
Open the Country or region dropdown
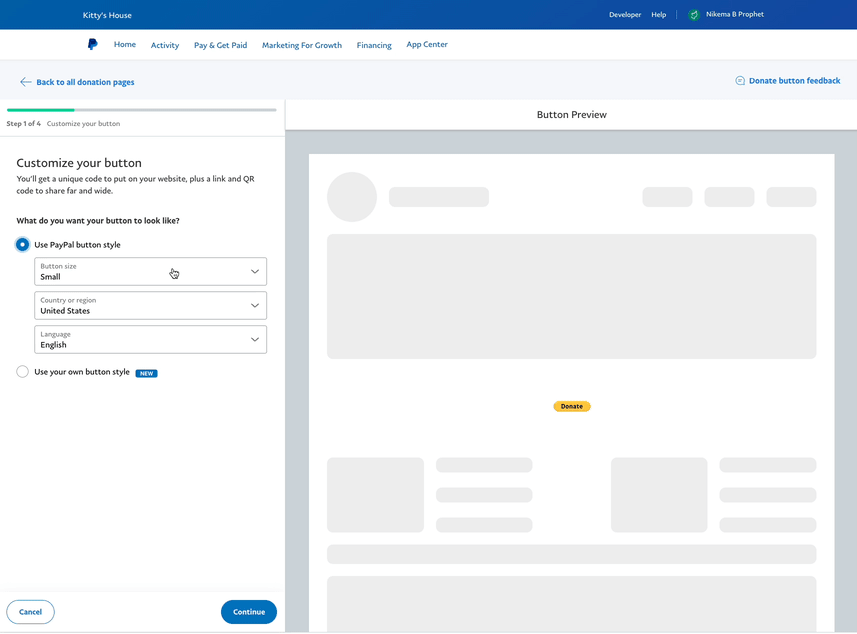tap(150, 306)
